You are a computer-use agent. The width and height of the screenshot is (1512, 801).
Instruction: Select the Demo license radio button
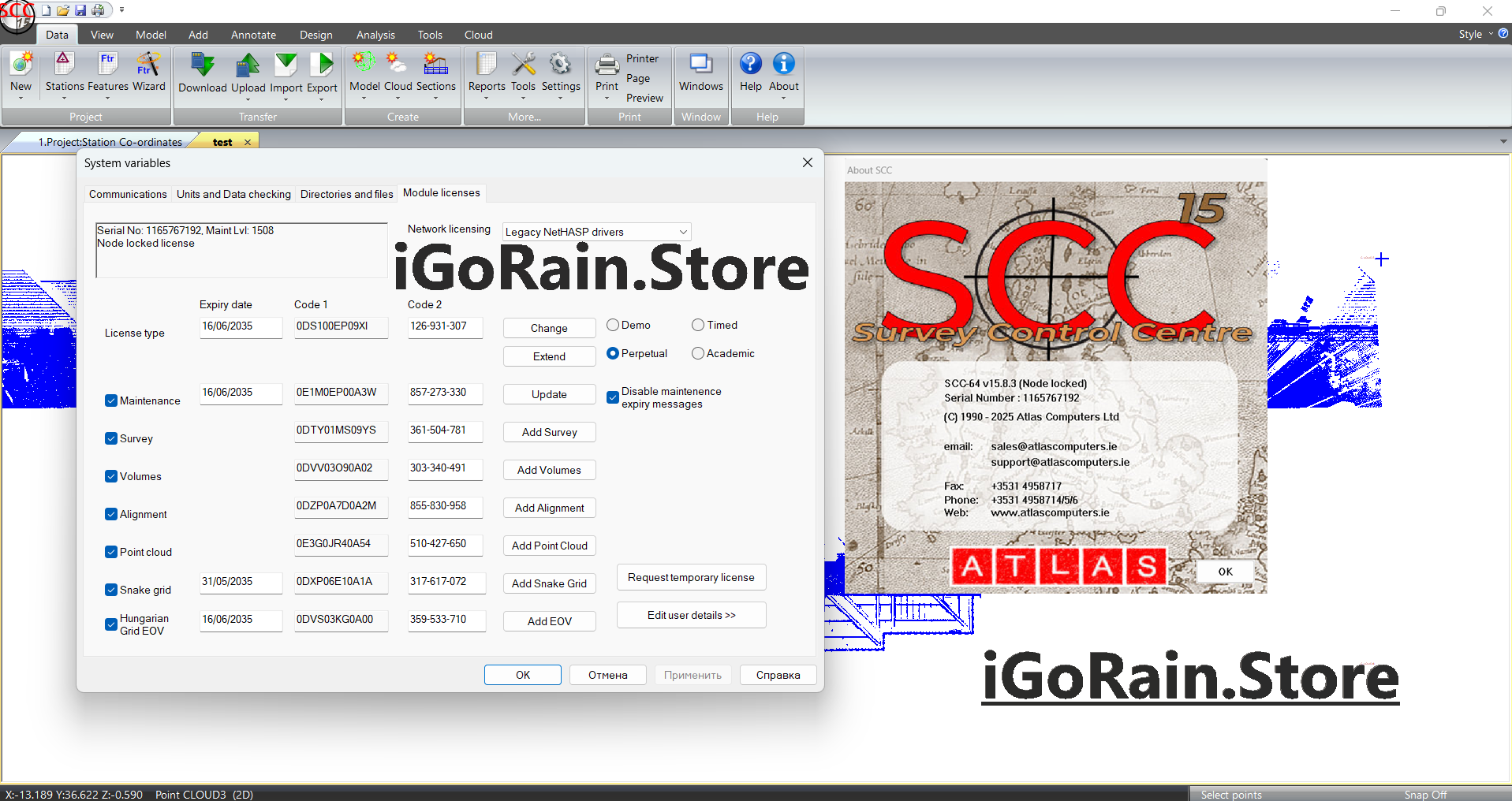[x=613, y=325]
